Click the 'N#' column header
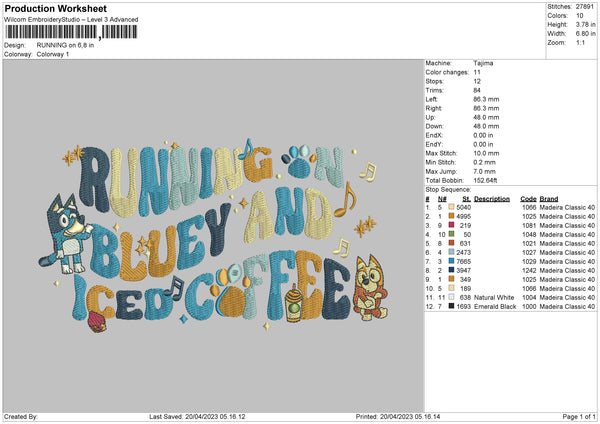Screen dimensions: 600x424 click(x=442, y=199)
